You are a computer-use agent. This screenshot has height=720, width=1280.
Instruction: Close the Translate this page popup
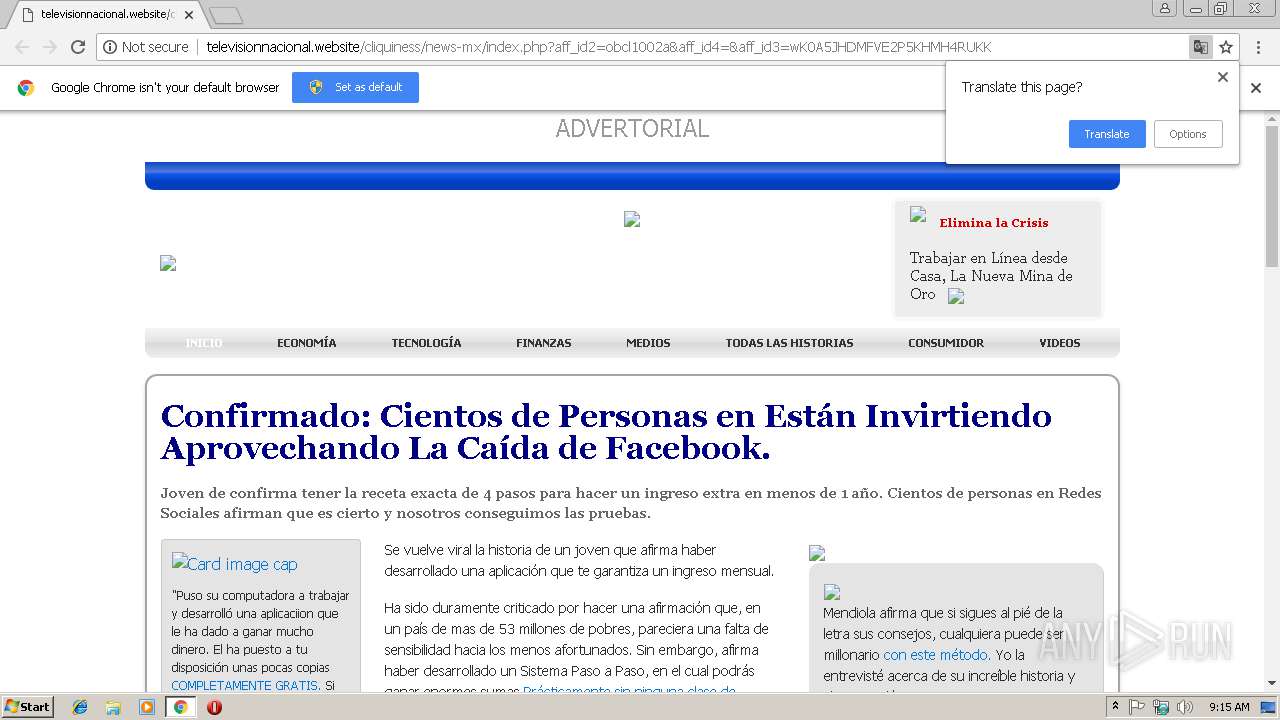(1222, 77)
